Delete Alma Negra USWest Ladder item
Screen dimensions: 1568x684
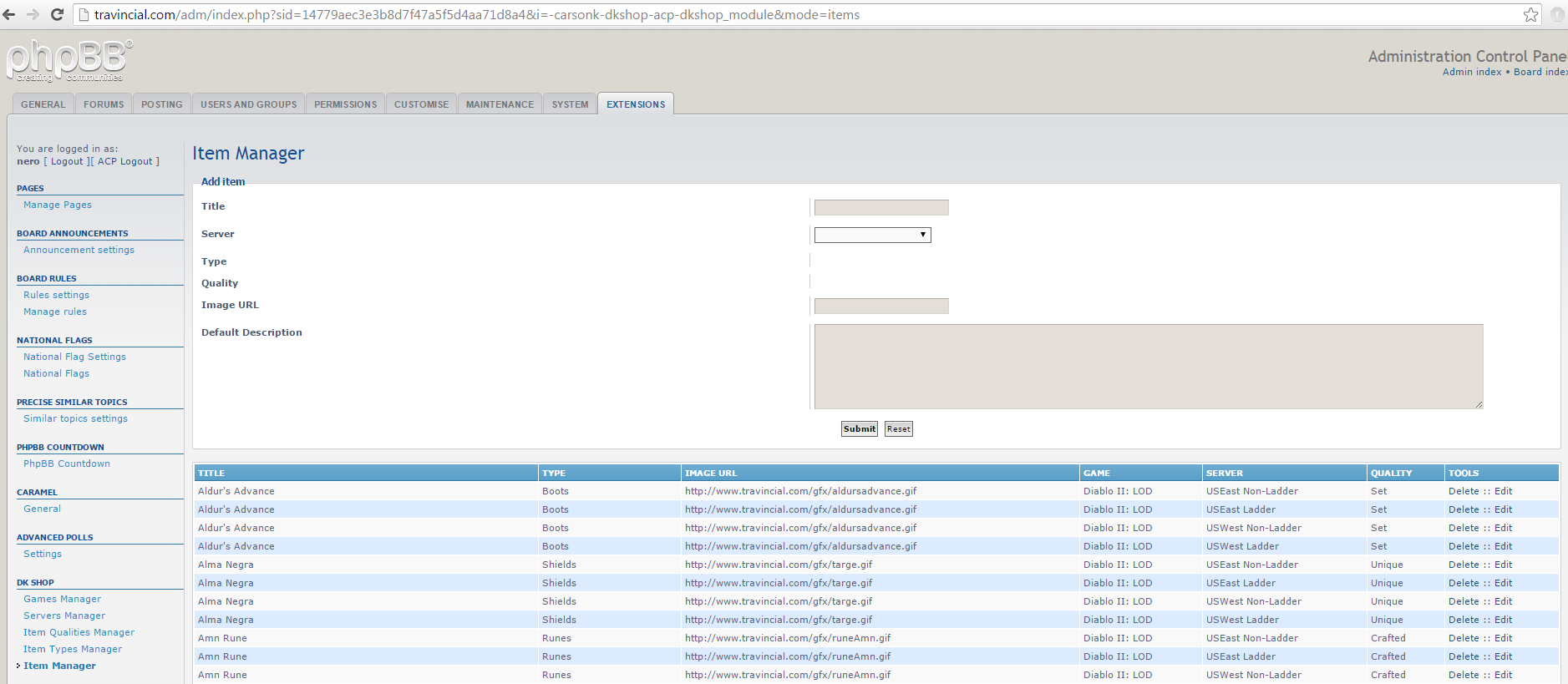coord(1464,620)
